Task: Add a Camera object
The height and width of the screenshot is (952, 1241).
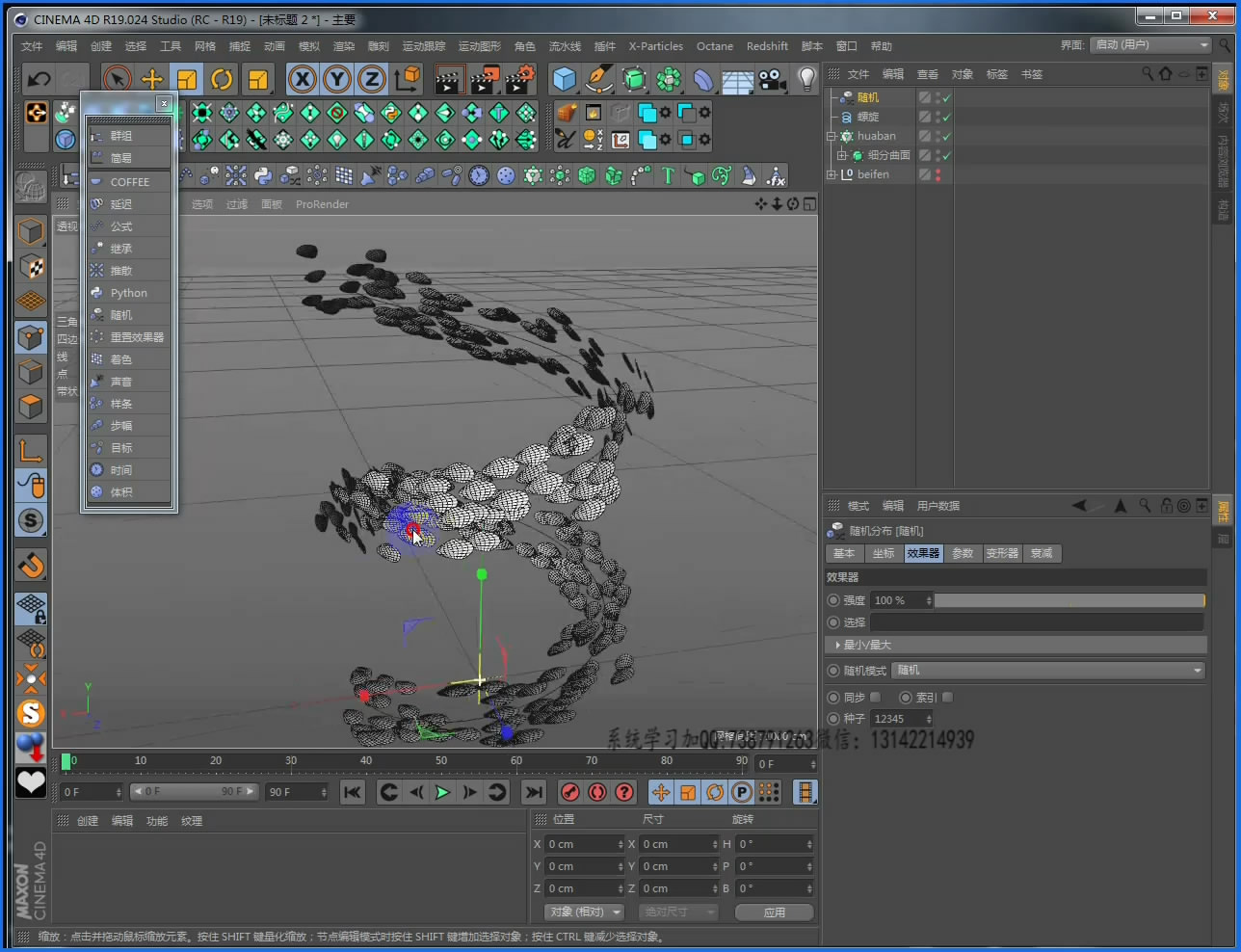Action: [773, 79]
